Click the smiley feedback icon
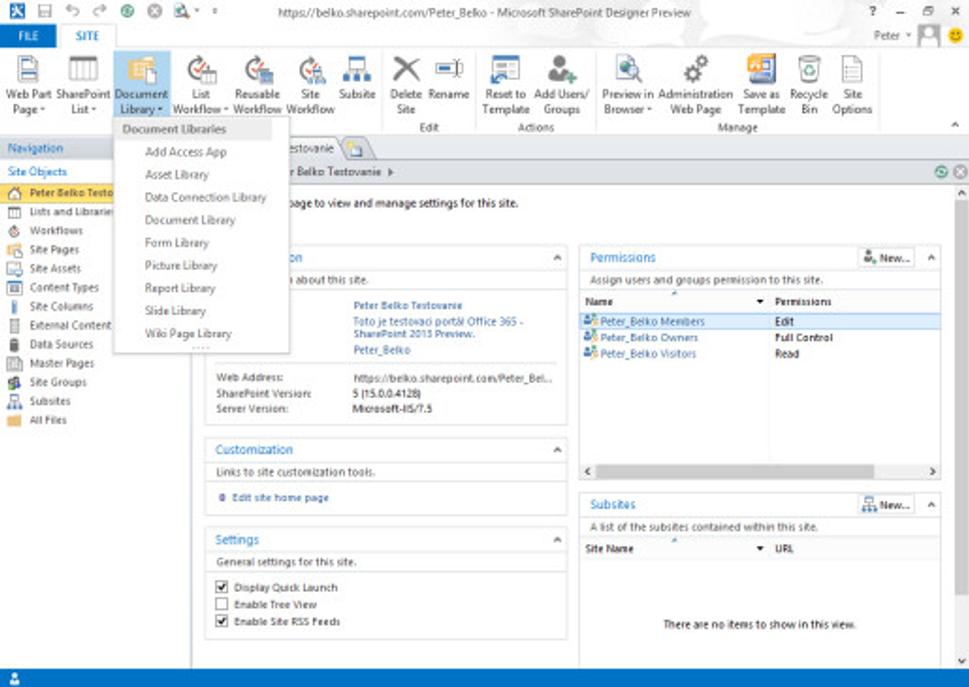 pos(955,36)
